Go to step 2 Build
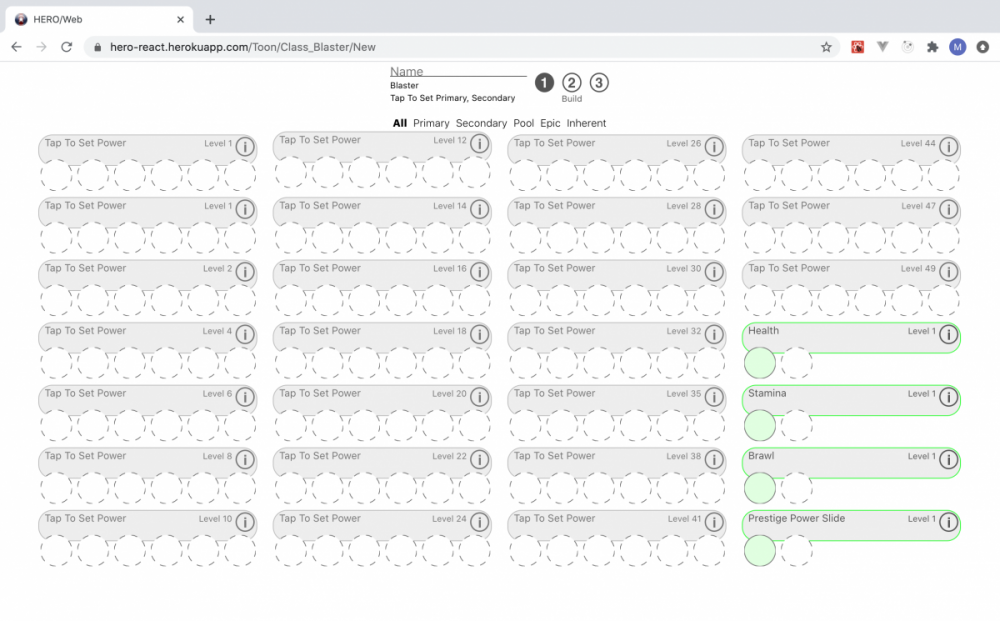 [571, 83]
